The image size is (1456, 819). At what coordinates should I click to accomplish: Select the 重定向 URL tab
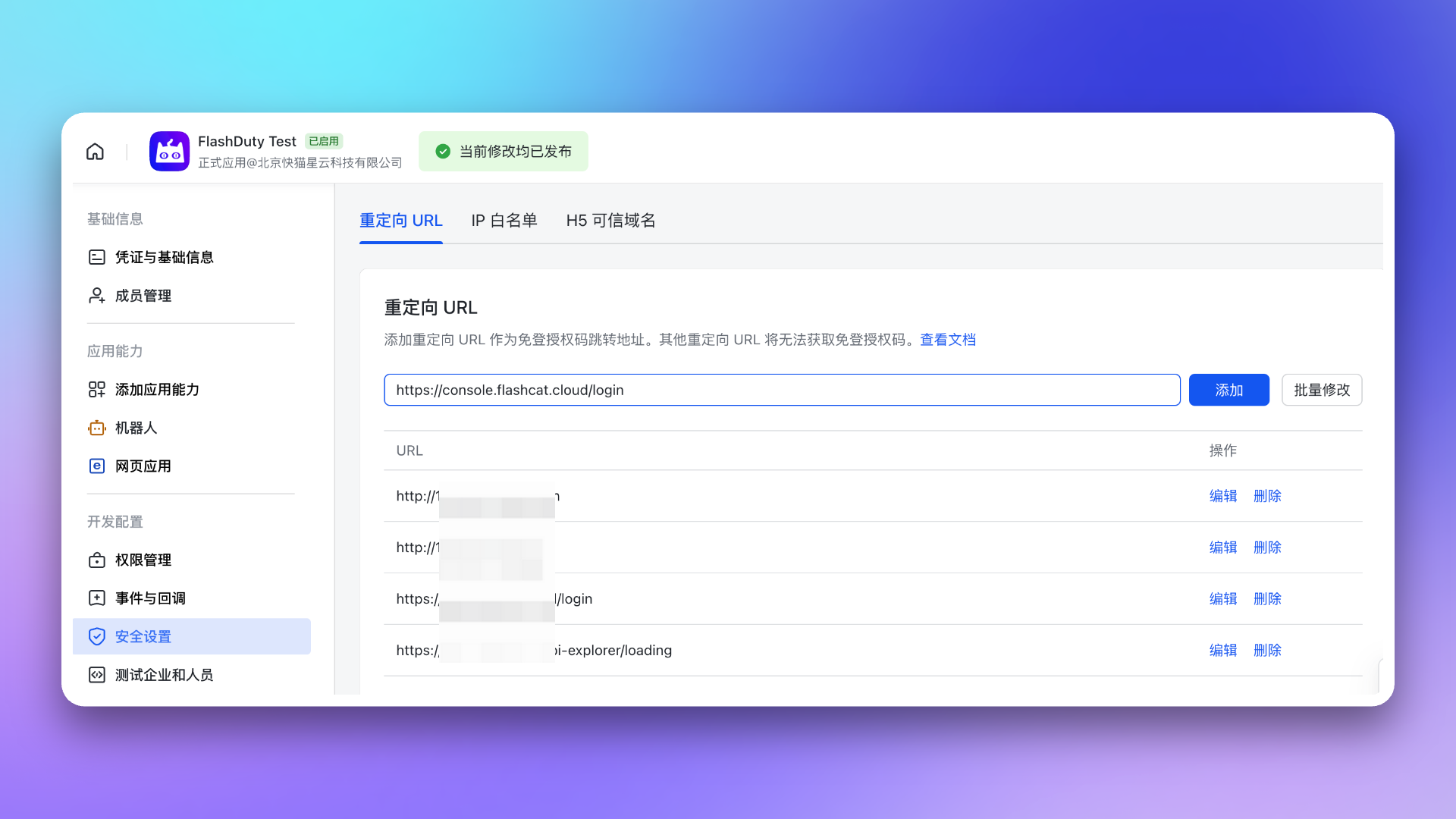click(x=400, y=221)
